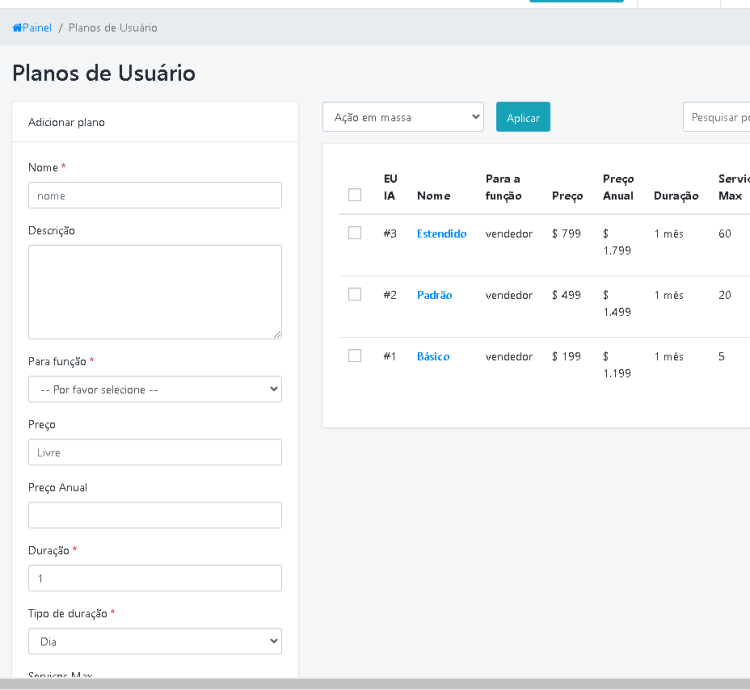Click the $ 799 price cell
Image resolution: width=750 pixels, height=690 pixels.
pyautogui.click(x=566, y=233)
